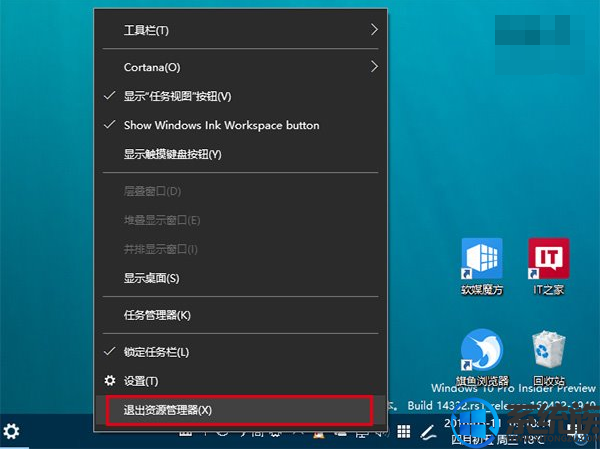Toggle 锁定任务栏(L) option
The height and width of the screenshot is (451, 600).
(241, 352)
